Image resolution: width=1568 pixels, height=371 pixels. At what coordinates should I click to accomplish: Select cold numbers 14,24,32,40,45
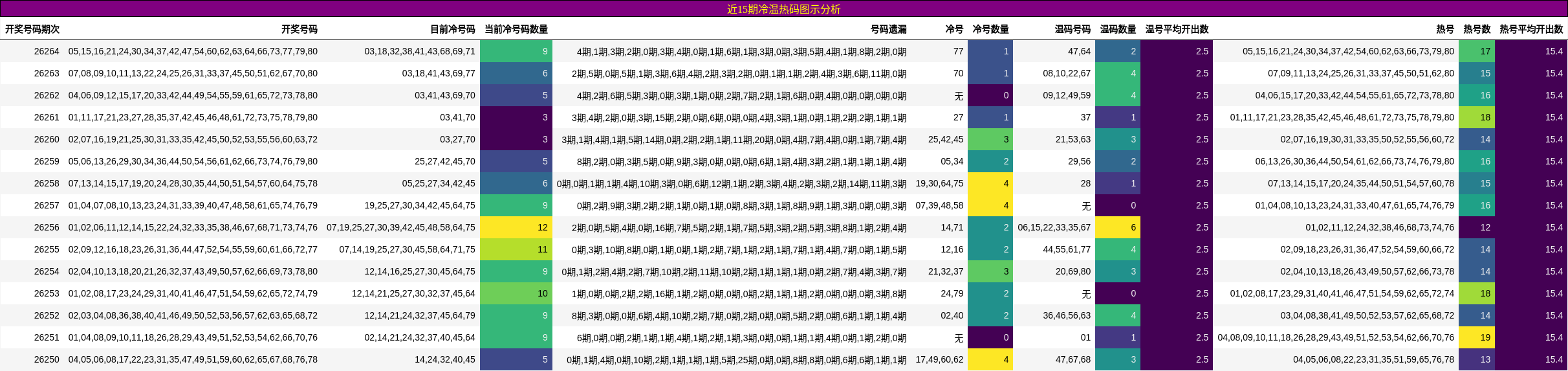click(x=445, y=359)
